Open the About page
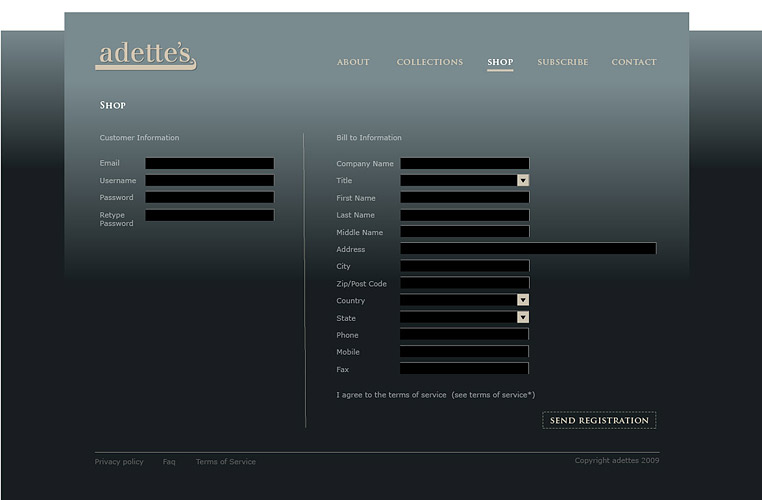The width and height of the screenshot is (762, 500). 353,62
